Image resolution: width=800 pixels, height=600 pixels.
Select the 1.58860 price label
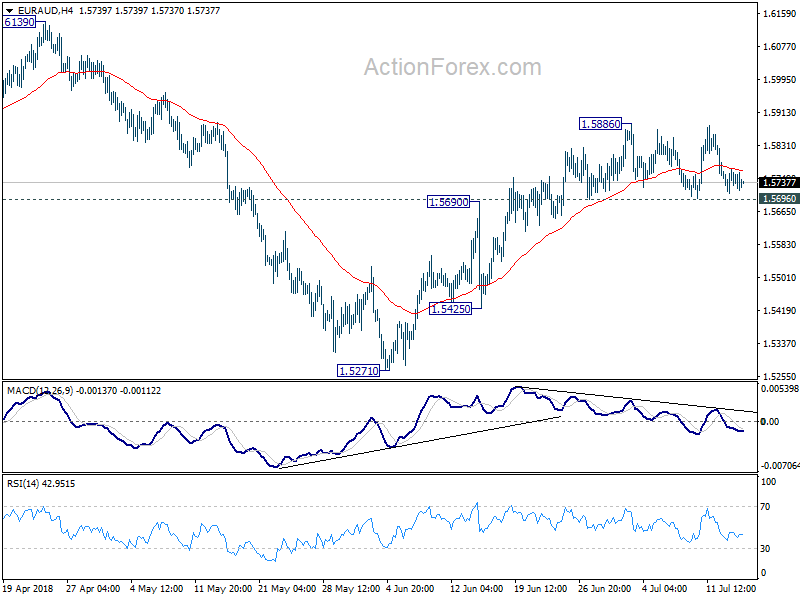tap(601, 124)
